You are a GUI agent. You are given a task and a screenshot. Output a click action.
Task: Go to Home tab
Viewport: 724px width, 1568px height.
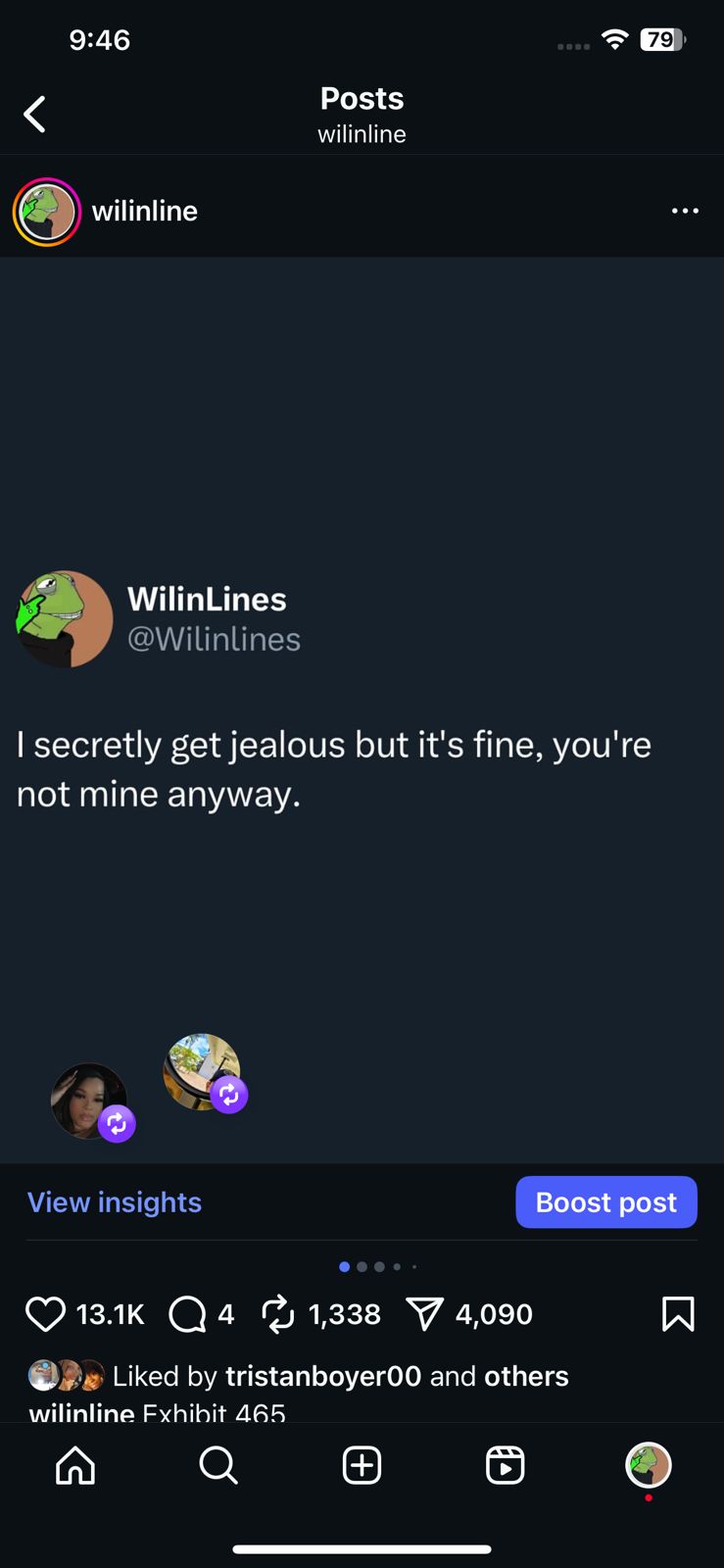[x=75, y=1466]
